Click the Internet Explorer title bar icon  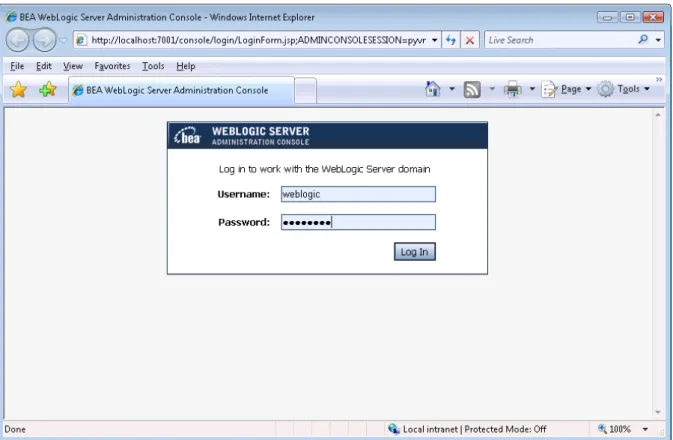point(11,17)
